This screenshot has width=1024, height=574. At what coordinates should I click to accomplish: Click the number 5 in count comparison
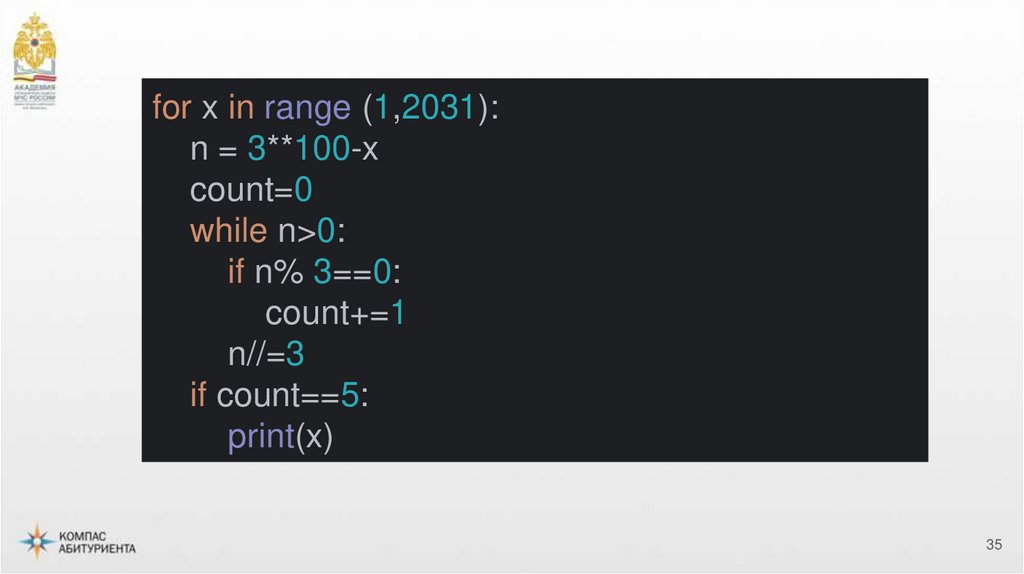click(x=349, y=395)
